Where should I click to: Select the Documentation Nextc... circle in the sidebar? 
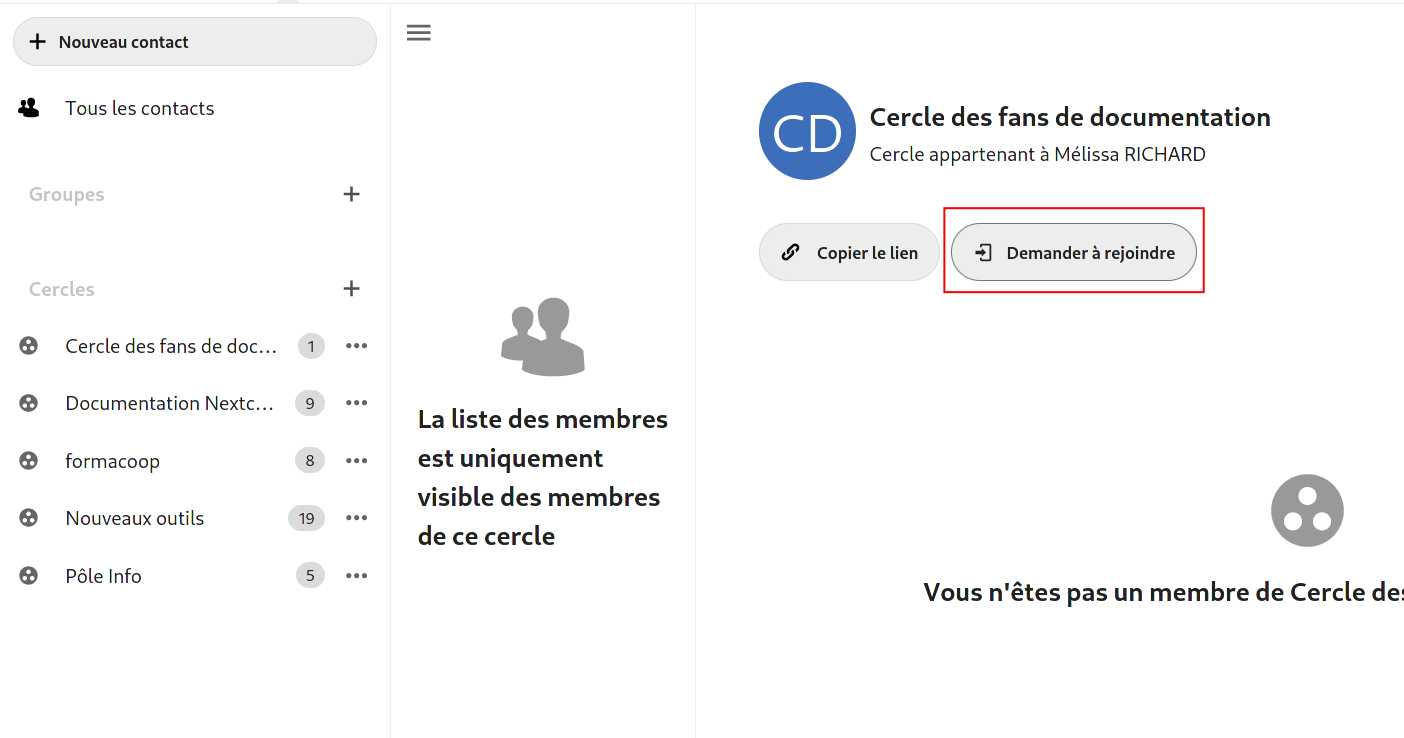pos(170,402)
